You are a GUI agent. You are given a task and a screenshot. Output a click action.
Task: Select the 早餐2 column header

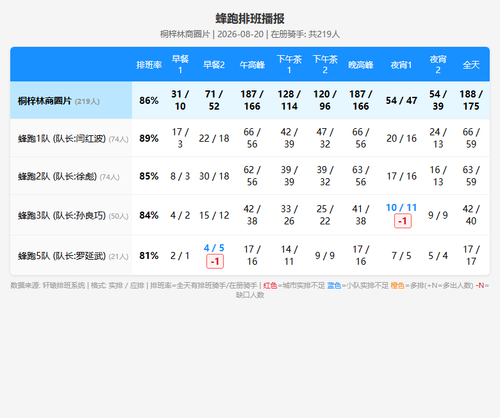[214, 65]
